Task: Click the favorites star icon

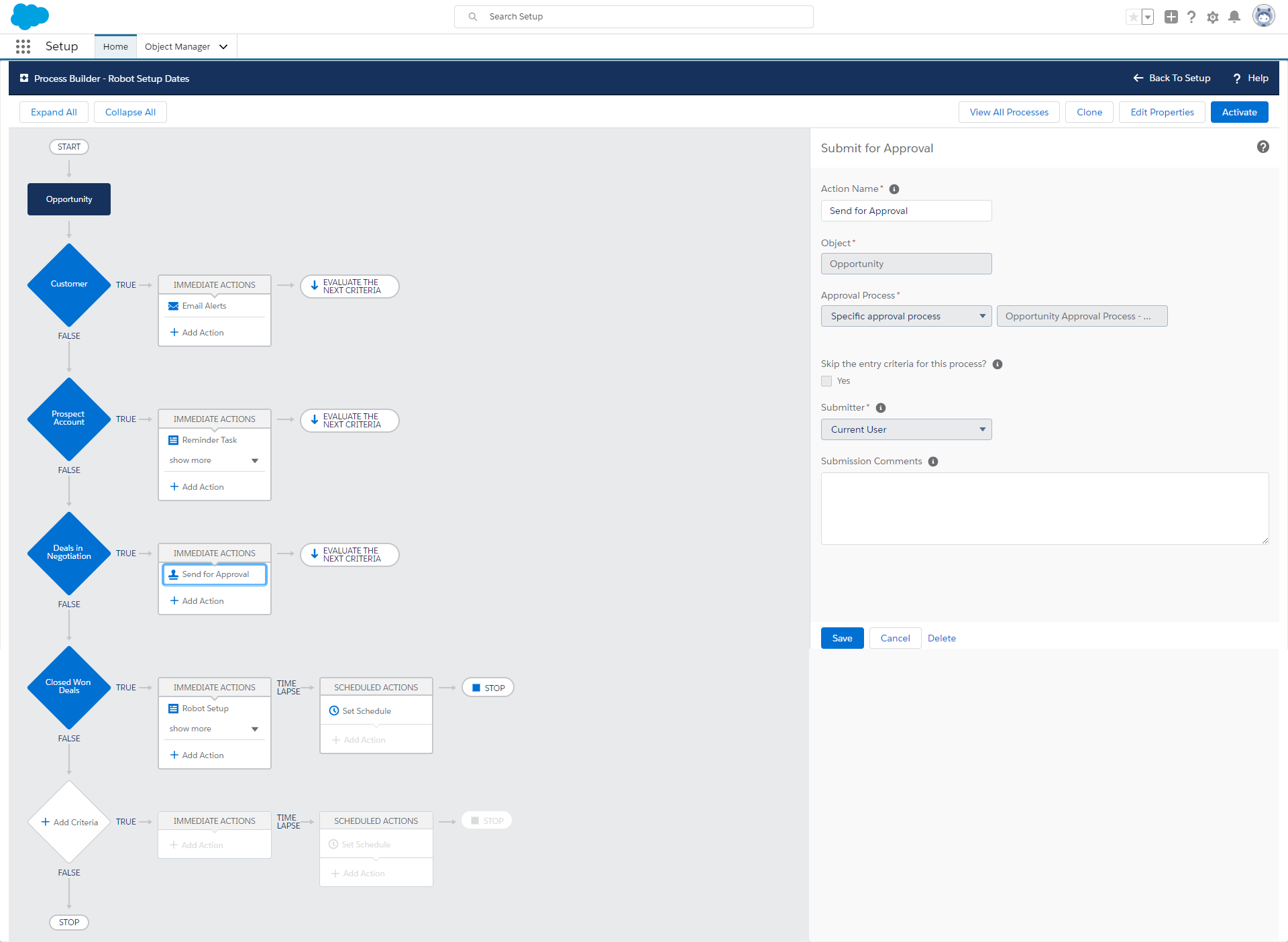Action: tap(1133, 17)
